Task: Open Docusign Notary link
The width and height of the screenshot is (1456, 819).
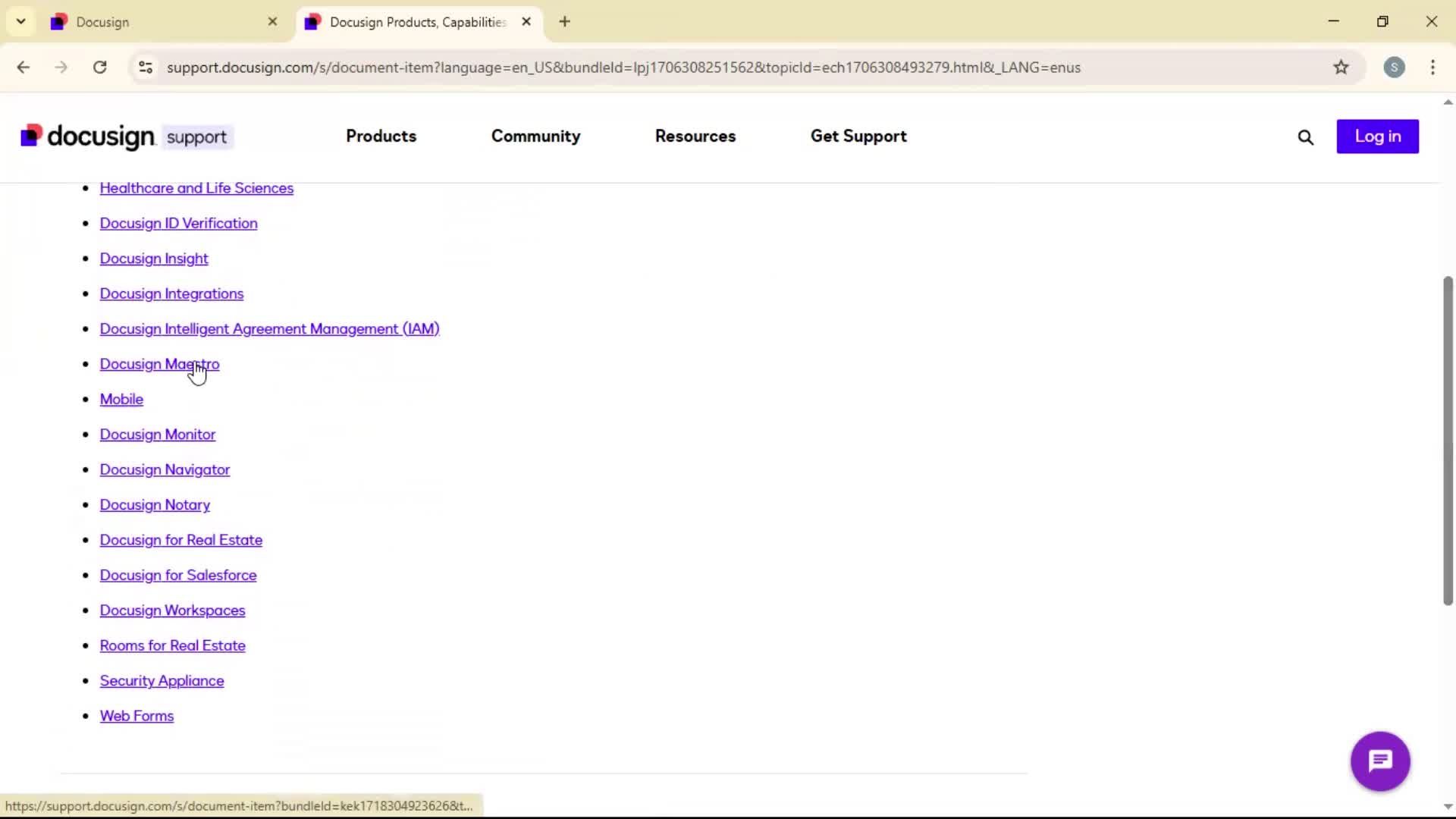Action: [155, 505]
